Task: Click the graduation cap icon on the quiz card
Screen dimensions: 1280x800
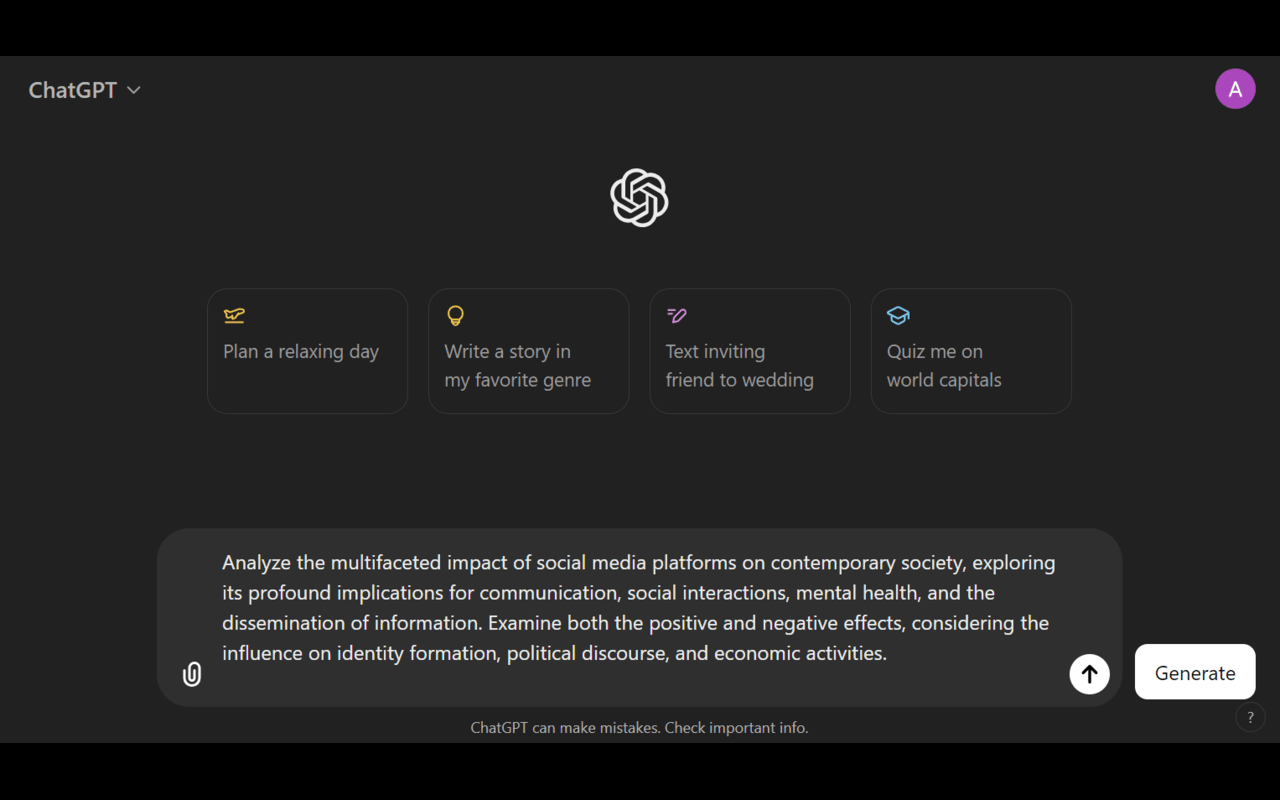Action: click(x=898, y=316)
